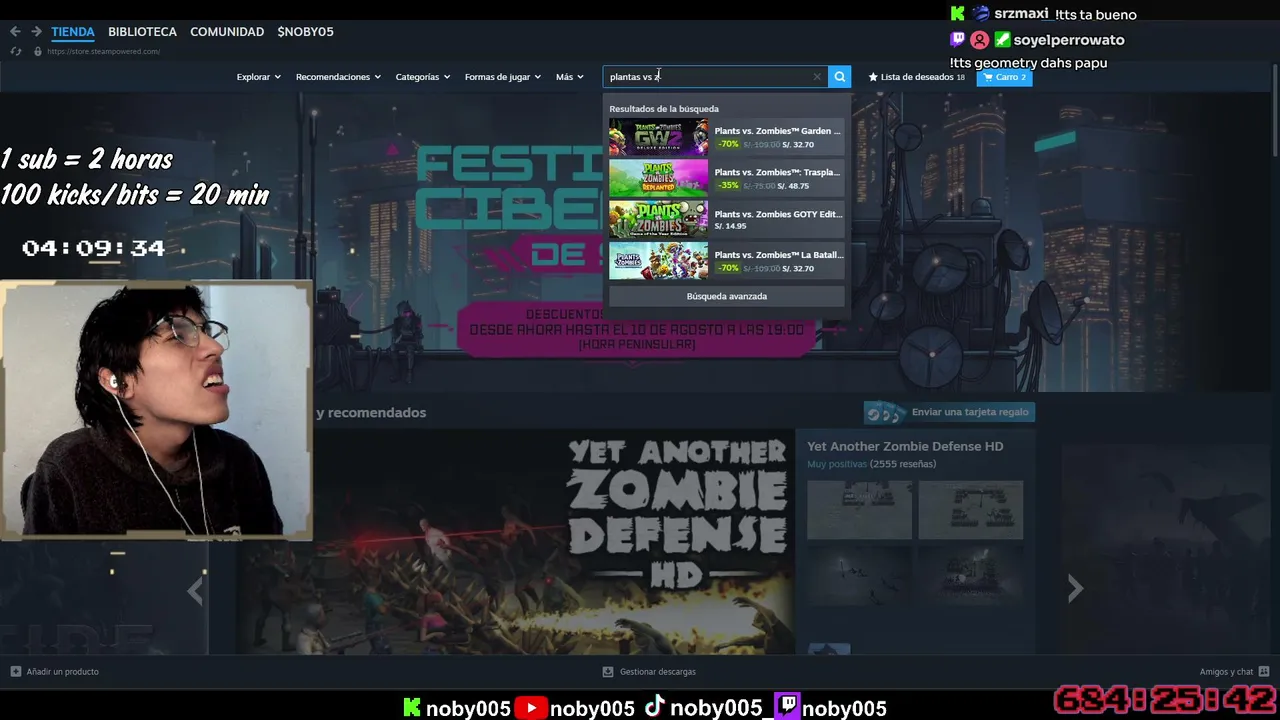Select the Plants vs. Zombies GOTY Edition result
This screenshot has height=720, width=1280.
coord(727,220)
